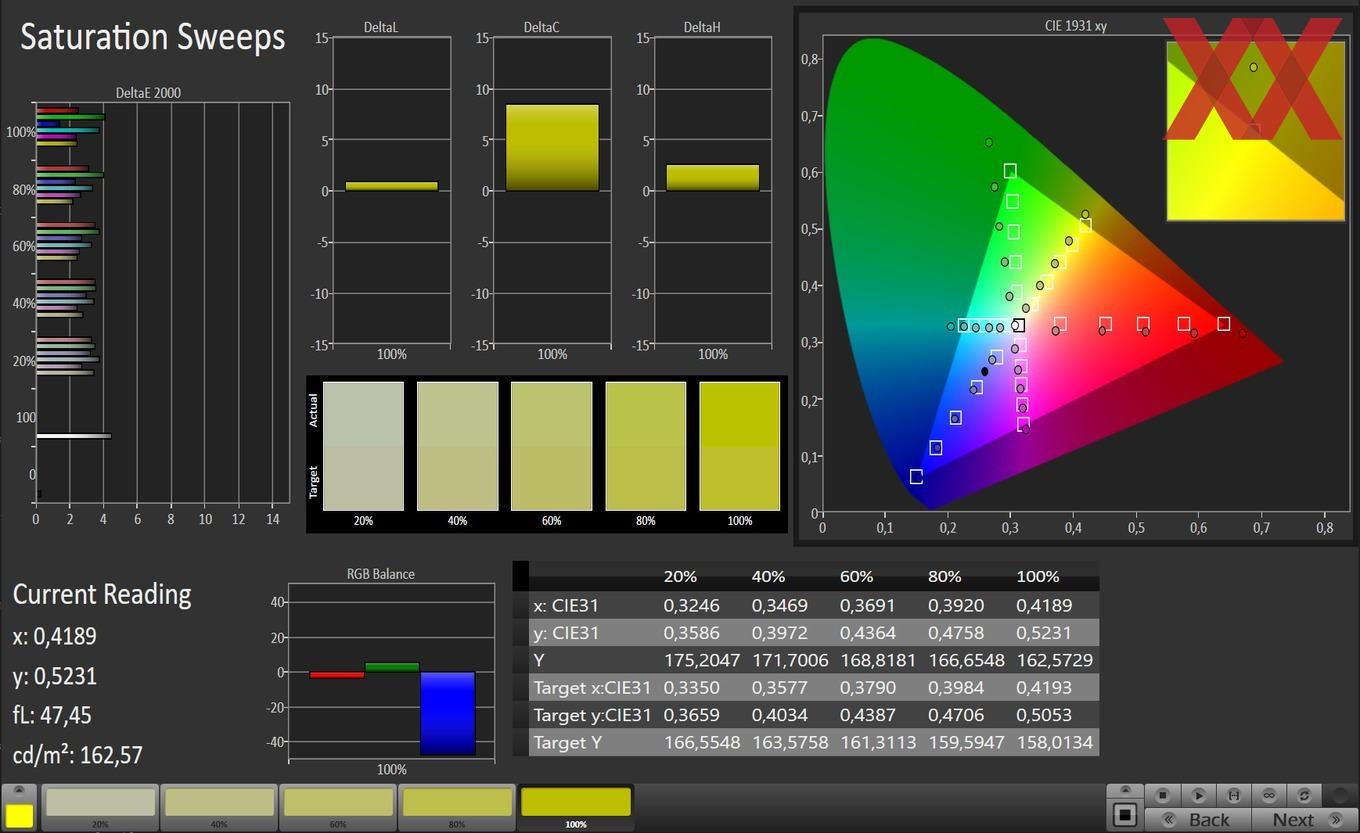Screen dimensions: 1360x833
Task: Click the single read bracket icon
Action: pos(1234,795)
